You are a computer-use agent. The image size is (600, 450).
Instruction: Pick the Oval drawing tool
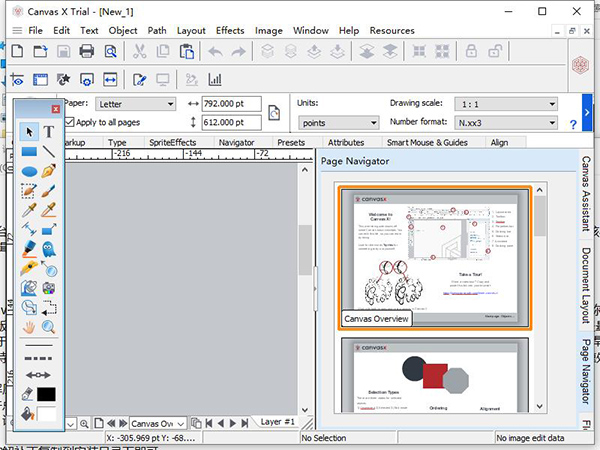click(x=29, y=171)
